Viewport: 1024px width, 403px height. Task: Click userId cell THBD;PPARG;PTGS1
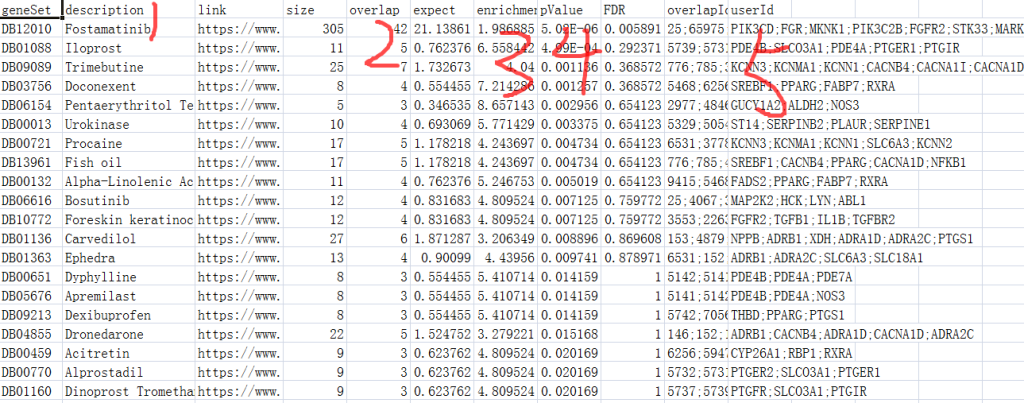coord(788,315)
